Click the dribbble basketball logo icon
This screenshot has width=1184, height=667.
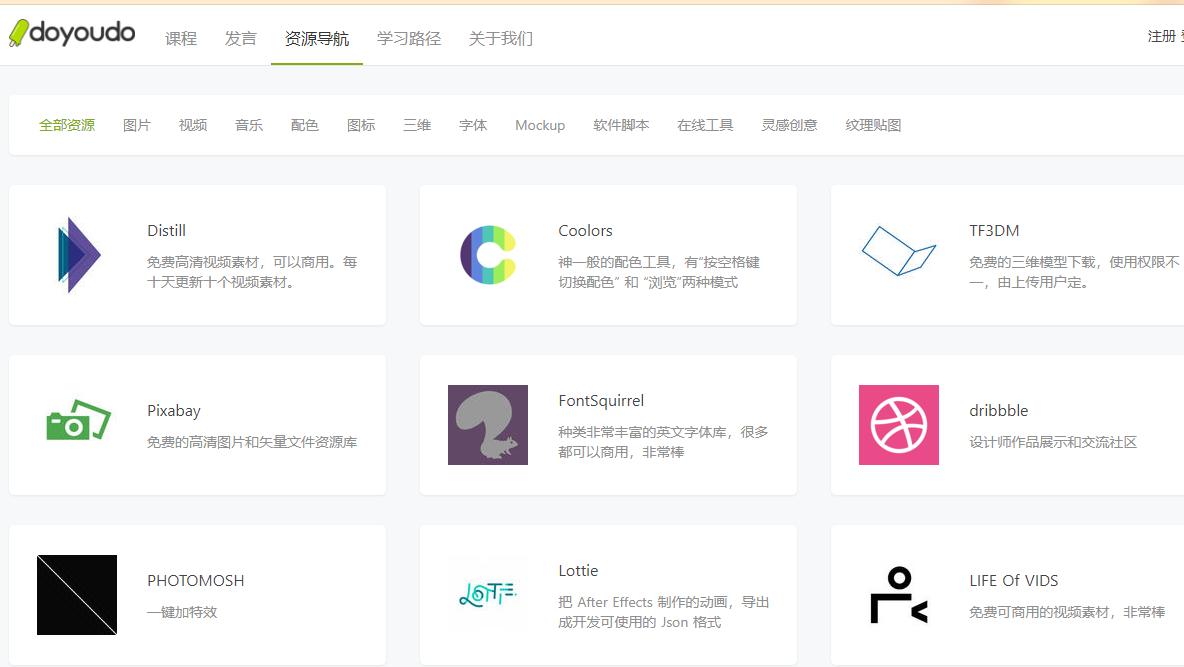tap(898, 424)
